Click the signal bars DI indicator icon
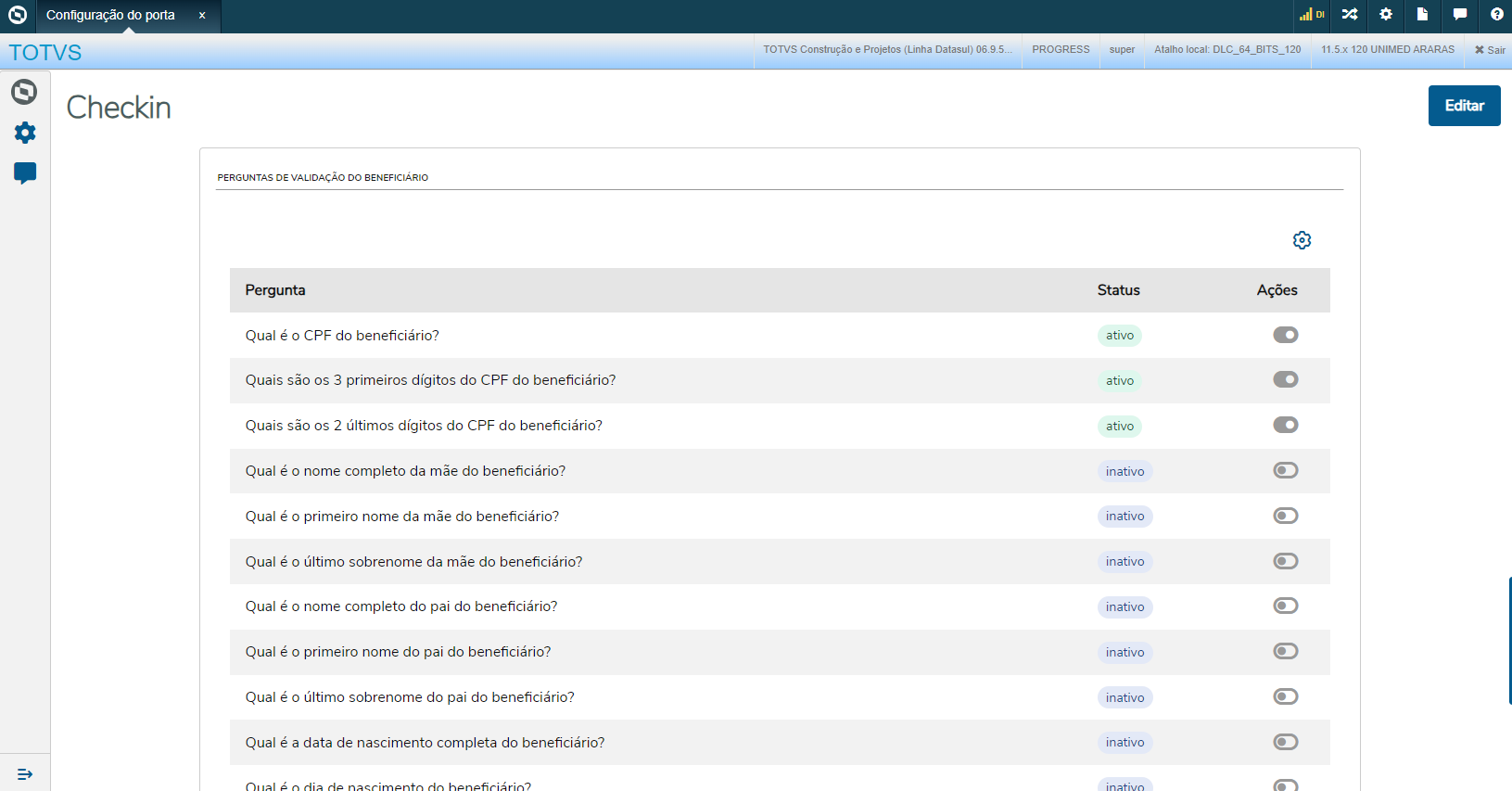1512x791 pixels. (x=1311, y=14)
